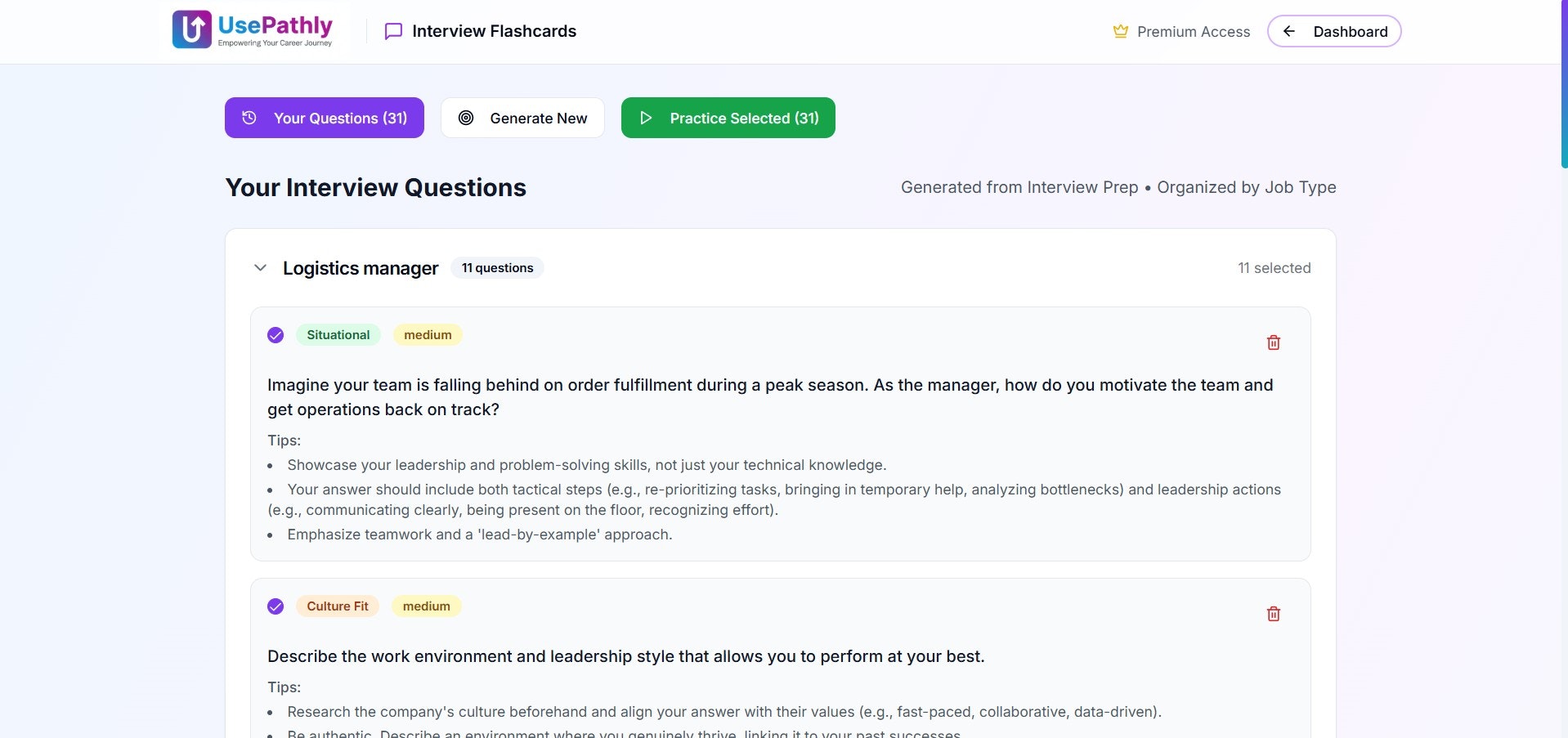This screenshot has width=1568, height=738.
Task: Click the Research the company's culture tip
Action: (x=724, y=712)
